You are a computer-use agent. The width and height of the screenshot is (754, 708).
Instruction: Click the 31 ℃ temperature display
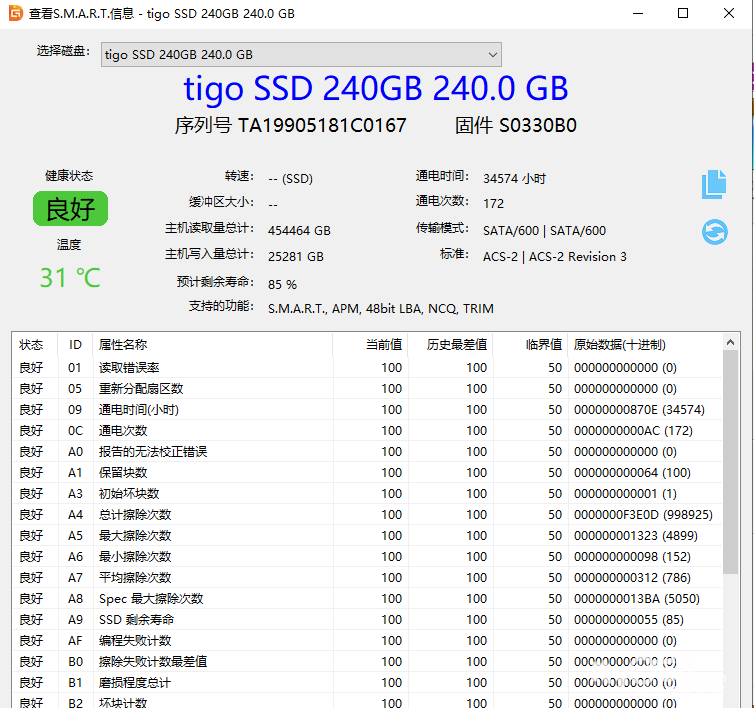click(70, 277)
